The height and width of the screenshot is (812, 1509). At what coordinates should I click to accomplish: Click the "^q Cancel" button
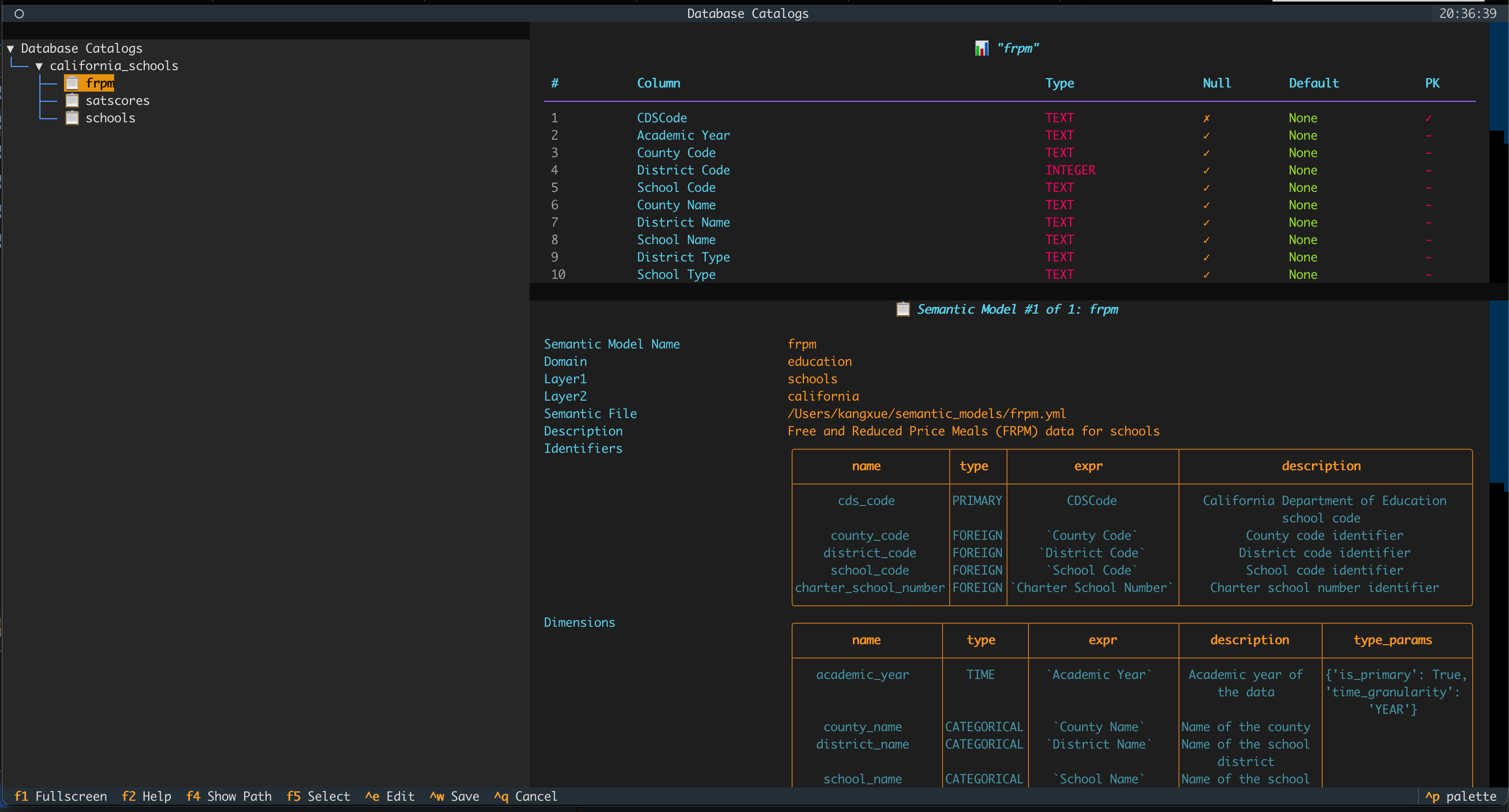[525, 796]
